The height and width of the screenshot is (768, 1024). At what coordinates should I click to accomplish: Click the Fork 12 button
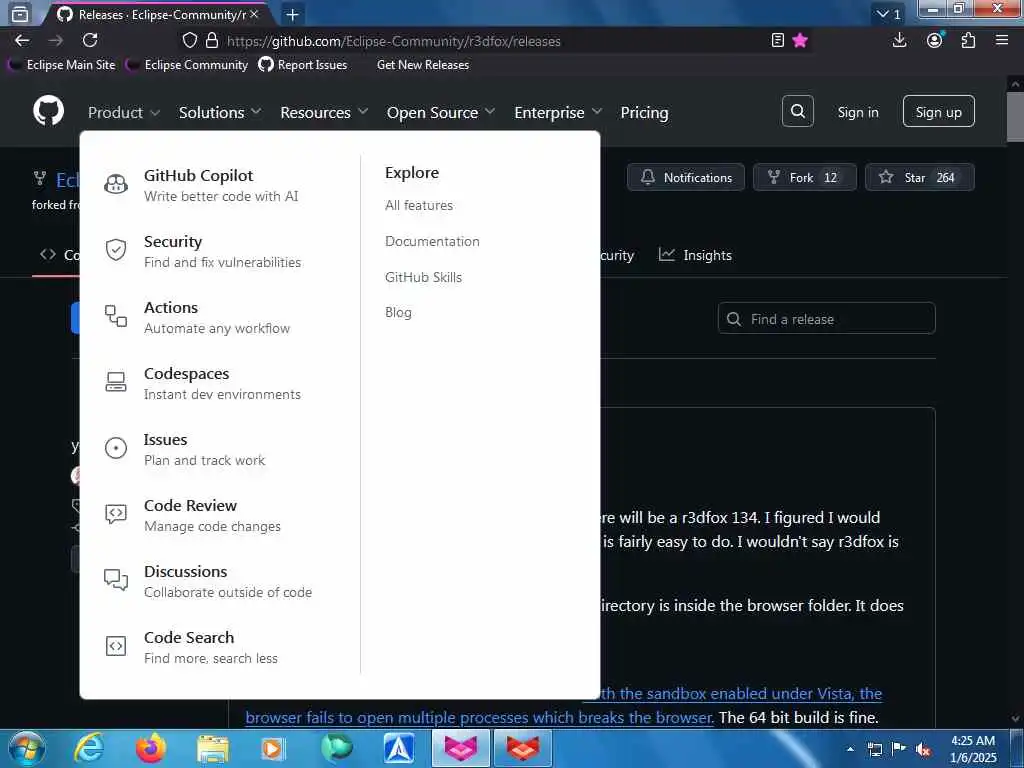click(805, 177)
